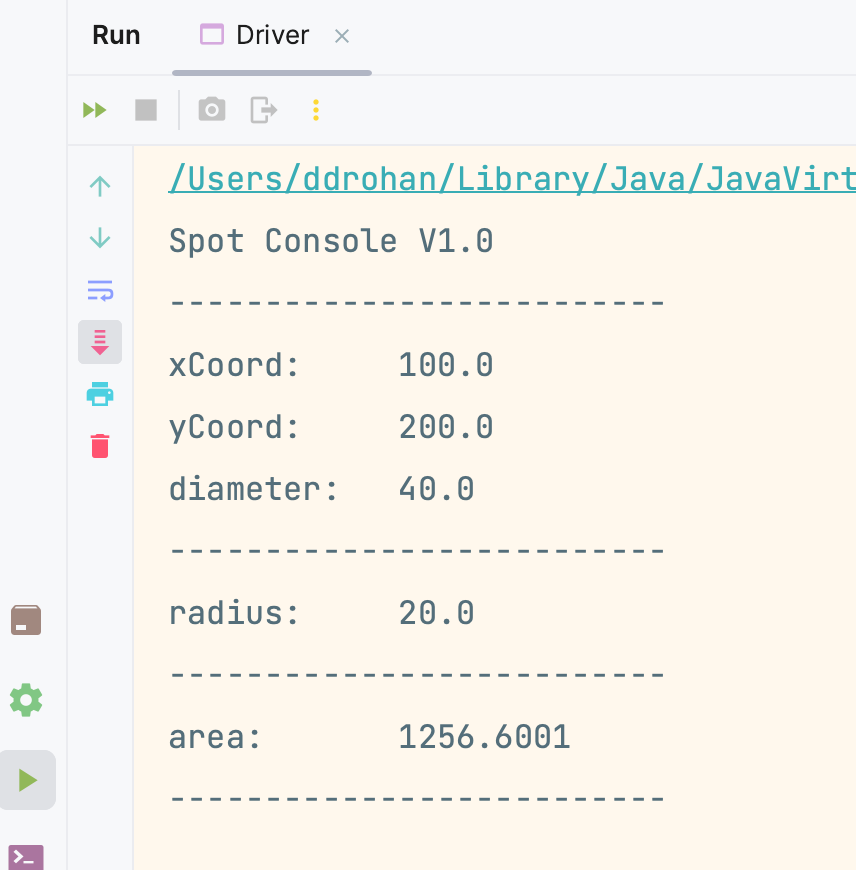
Task: Click the camera Dump Threads icon
Action: click(212, 110)
